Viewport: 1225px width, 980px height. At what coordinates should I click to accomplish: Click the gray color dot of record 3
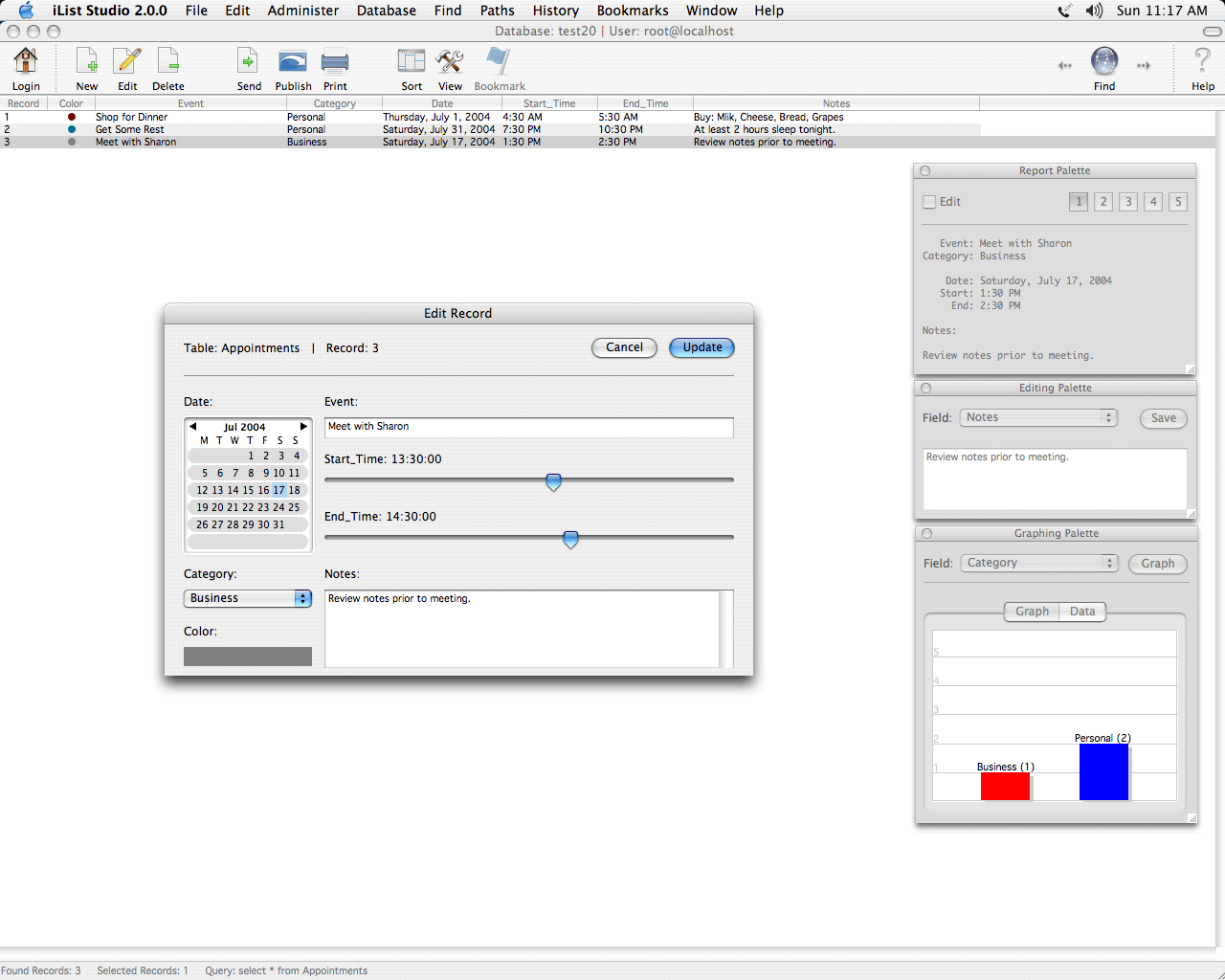72,142
